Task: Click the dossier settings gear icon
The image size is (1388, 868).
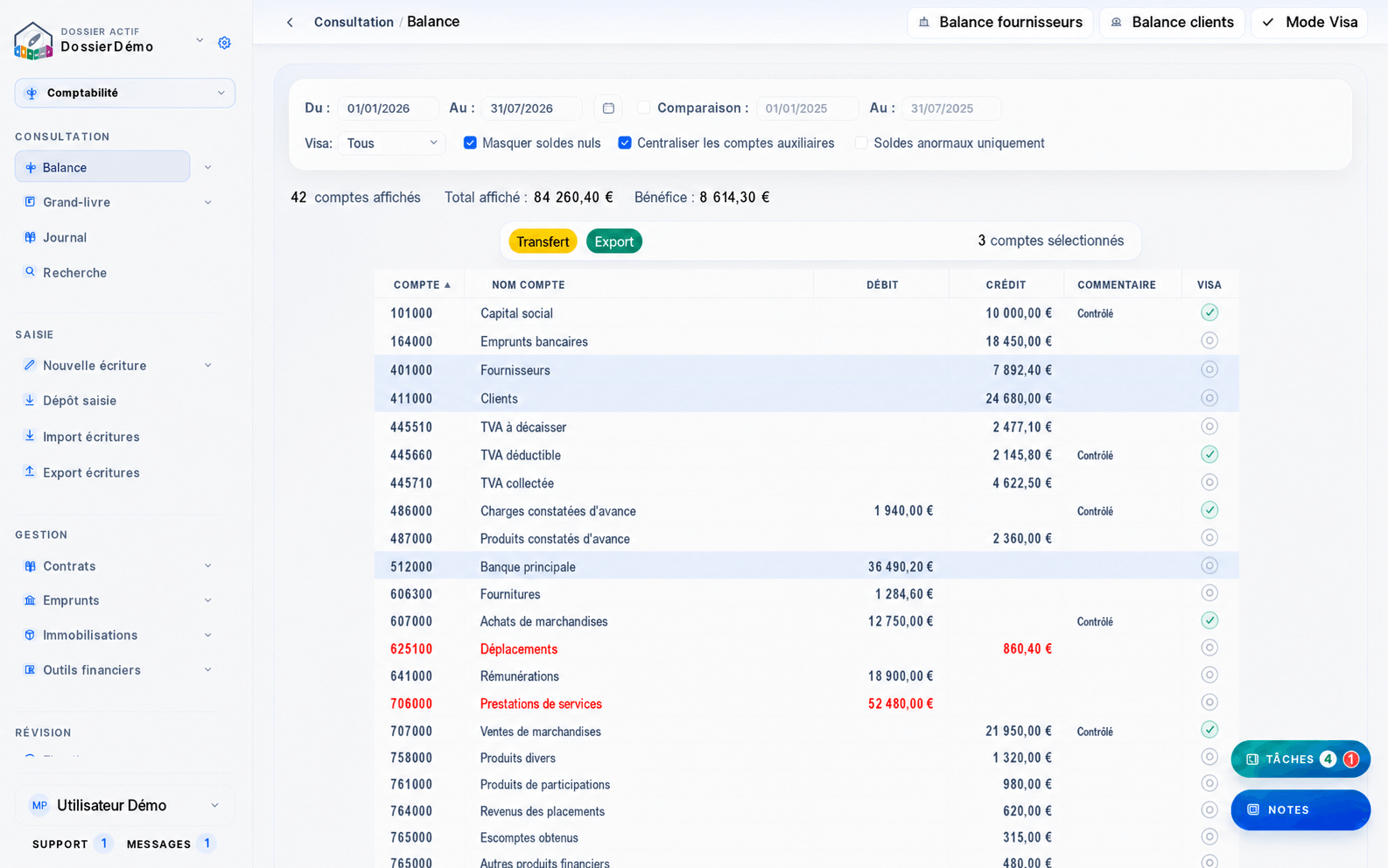Action: [x=225, y=42]
